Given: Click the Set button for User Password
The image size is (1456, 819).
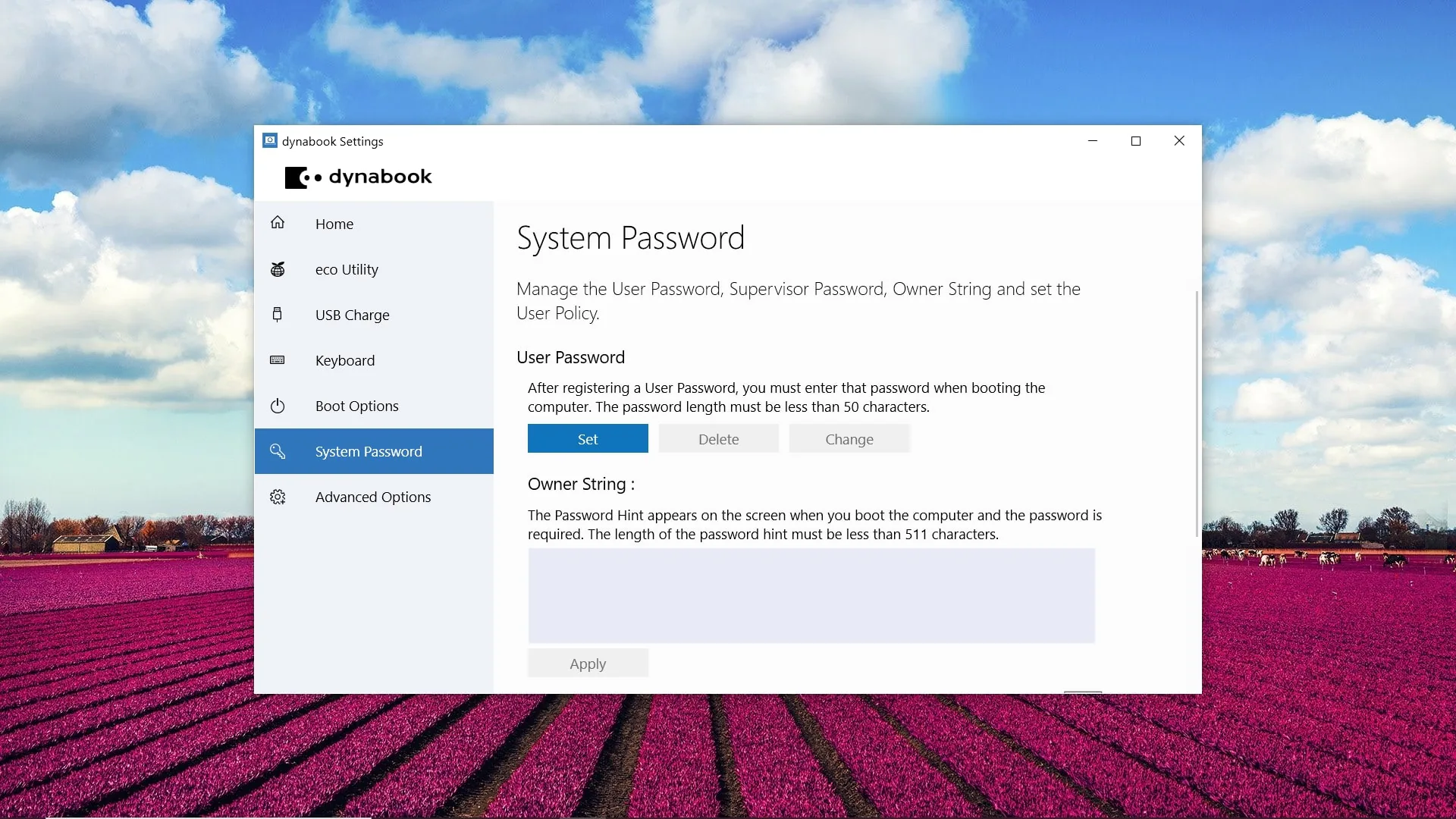Looking at the screenshot, I should pos(588,439).
